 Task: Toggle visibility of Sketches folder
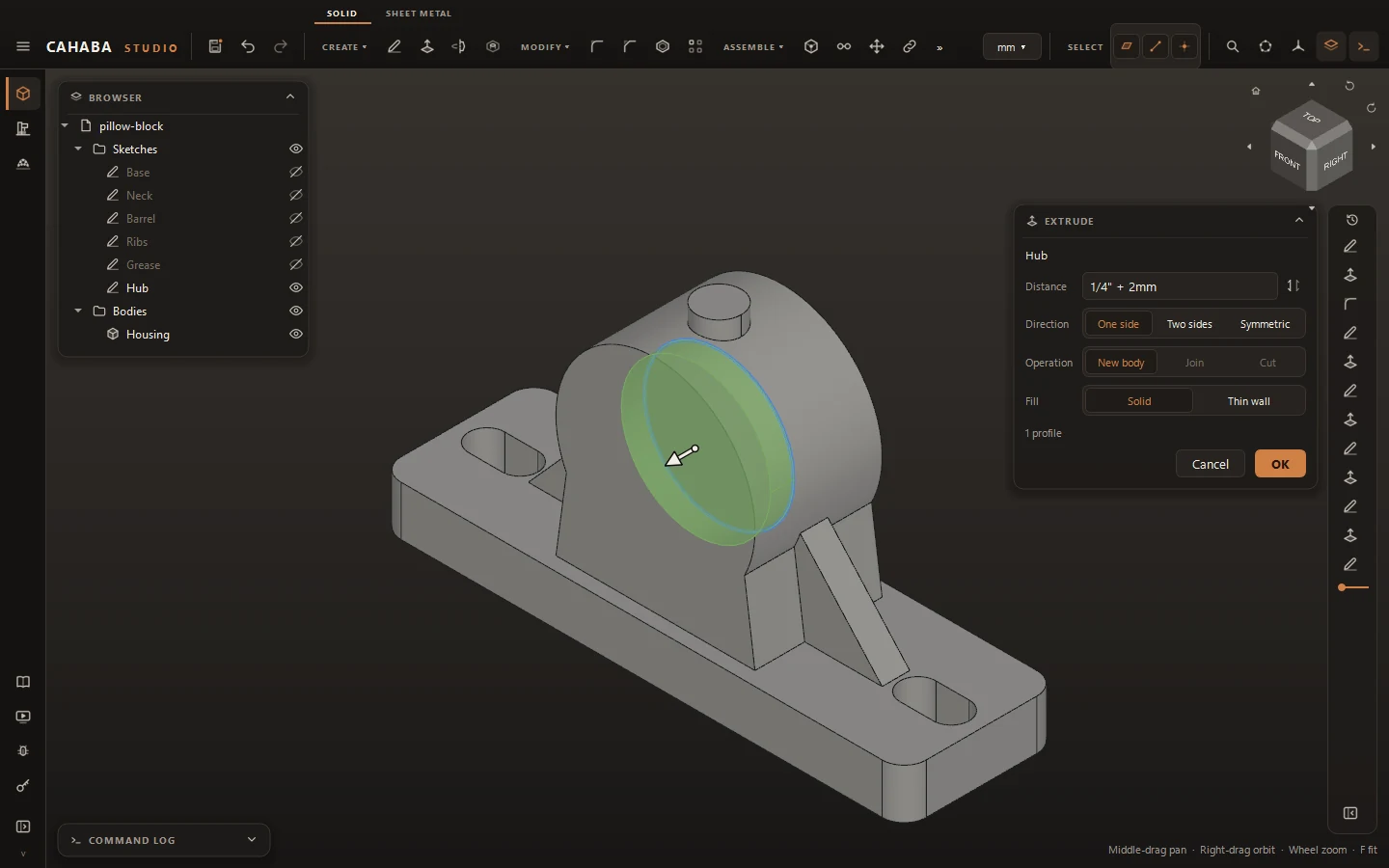296,149
